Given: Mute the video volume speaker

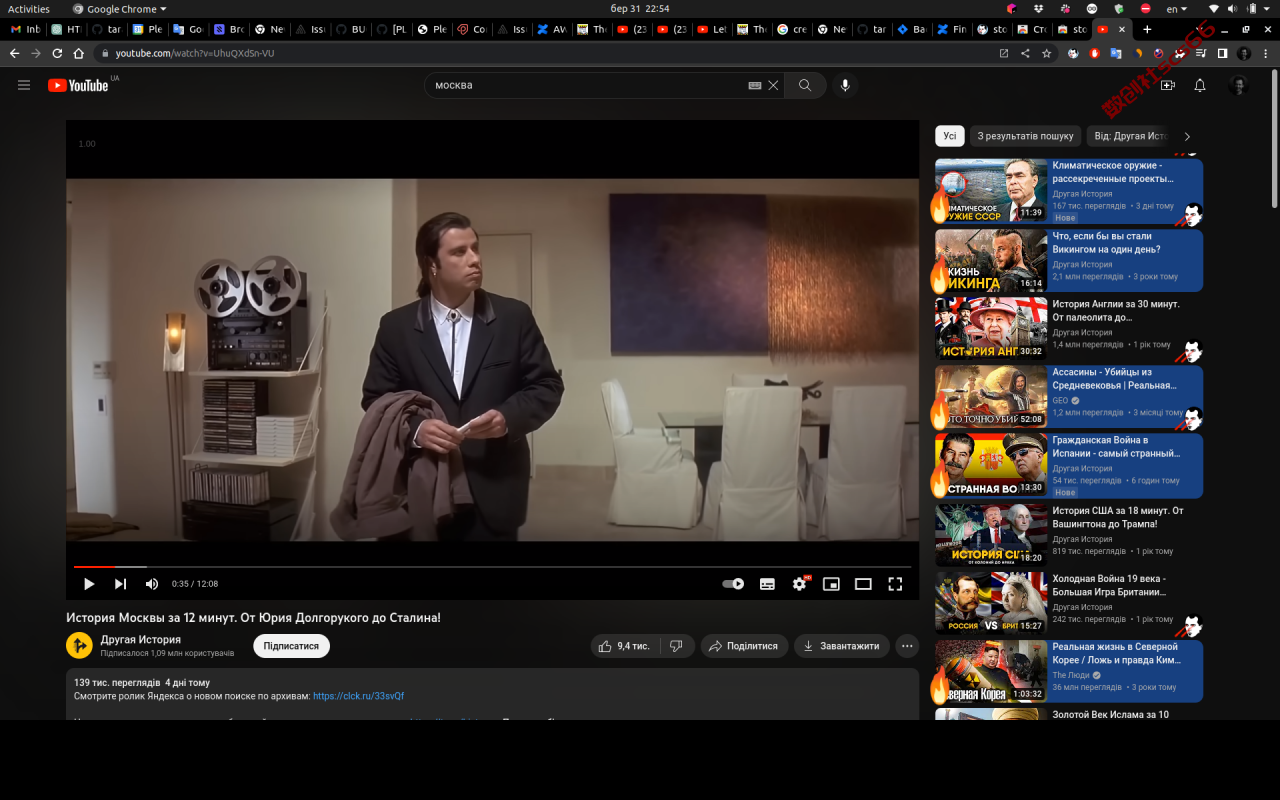Looking at the screenshot, I should pyautogui.click(x=152, y=584).
